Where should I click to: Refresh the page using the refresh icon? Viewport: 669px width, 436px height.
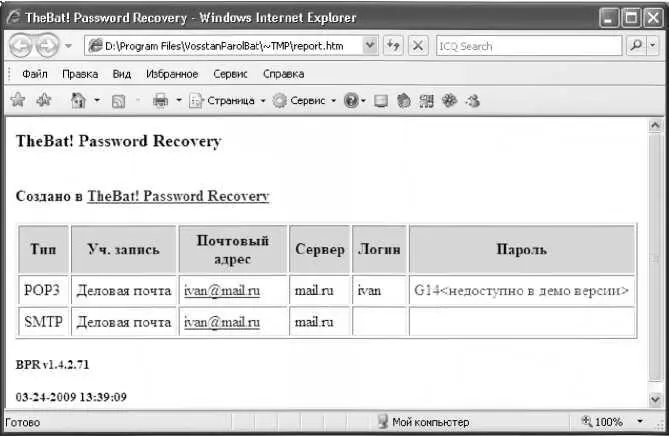(x=393, y=45)
